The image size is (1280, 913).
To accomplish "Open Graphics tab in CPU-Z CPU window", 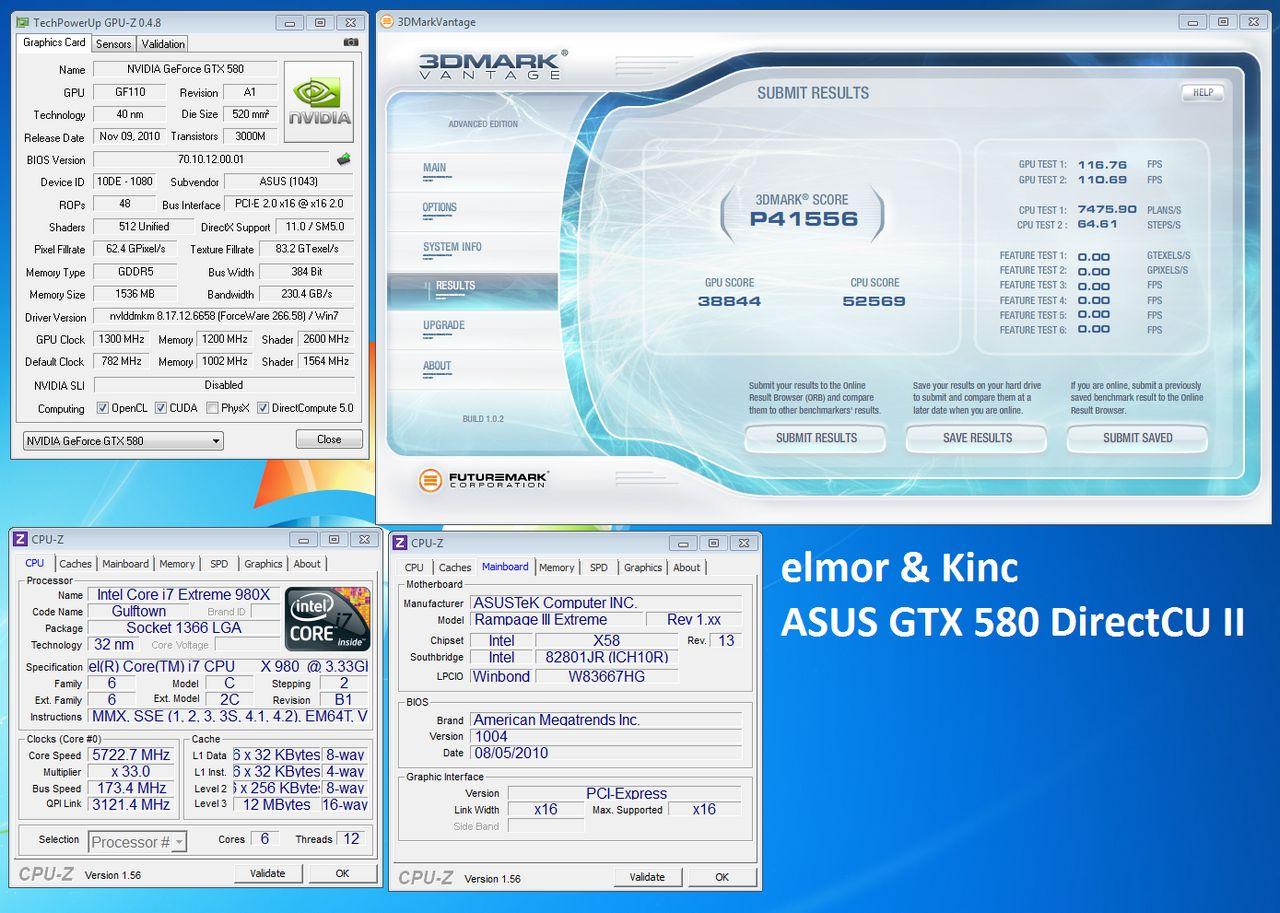I will click(263, 564).
